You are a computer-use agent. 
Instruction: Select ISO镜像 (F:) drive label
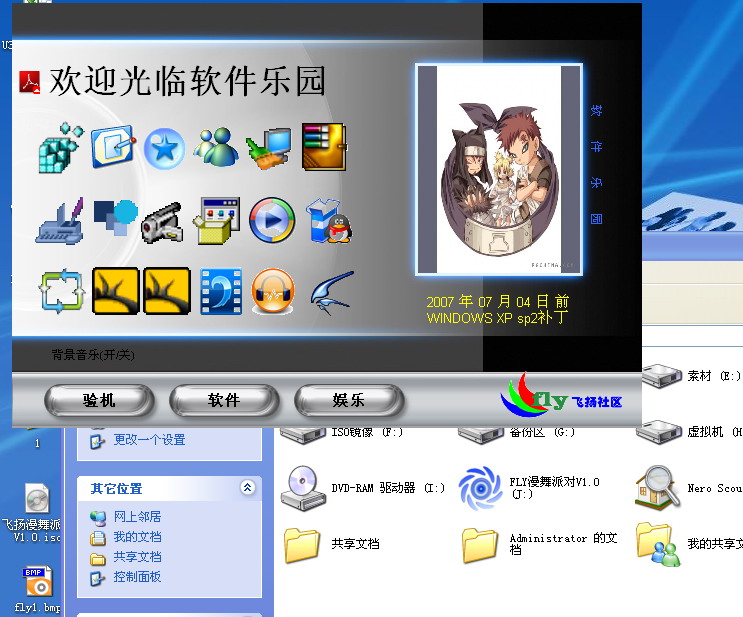tap(367, 432)
